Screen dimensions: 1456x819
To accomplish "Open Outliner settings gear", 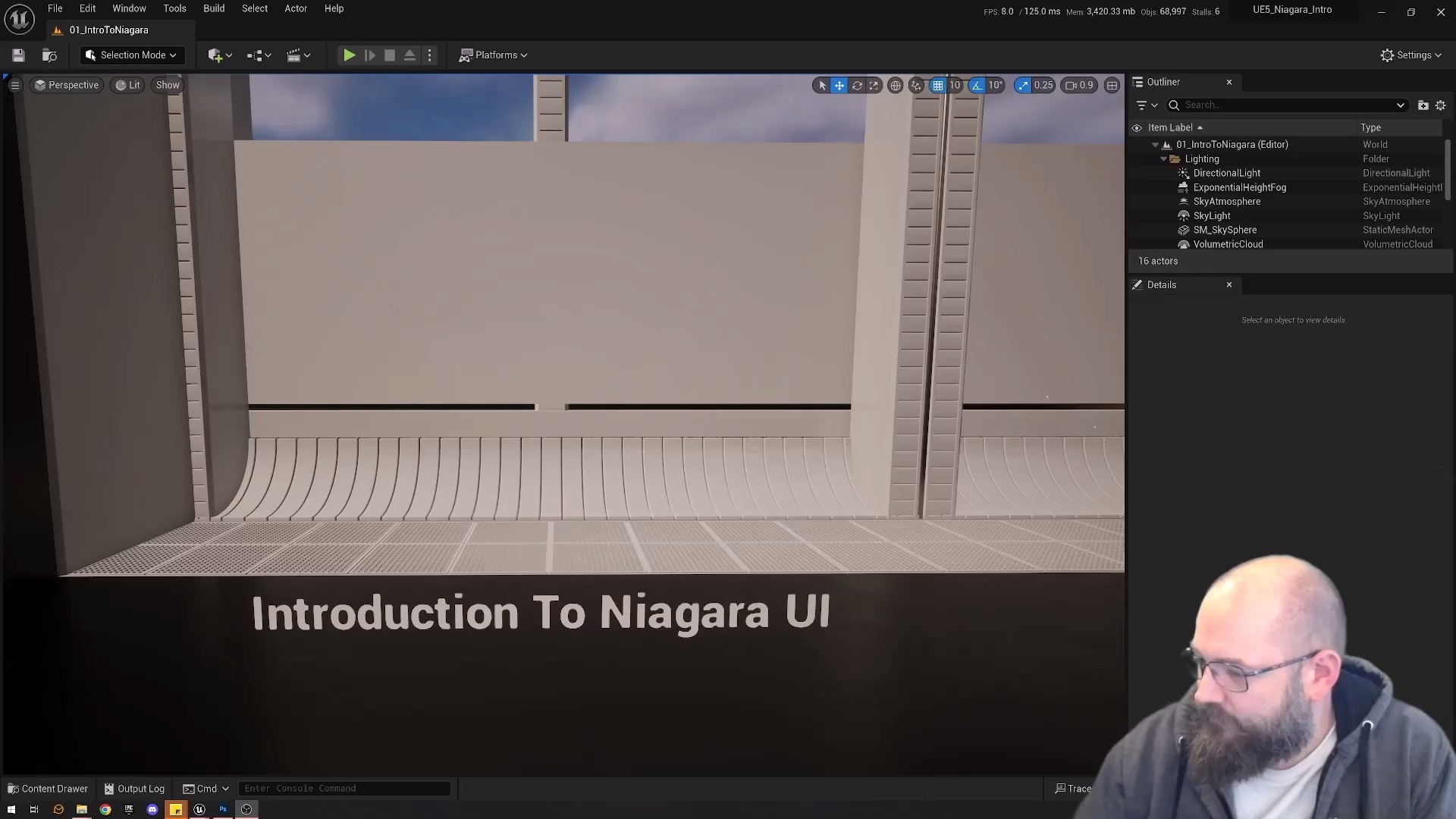I will [1441, 105].
